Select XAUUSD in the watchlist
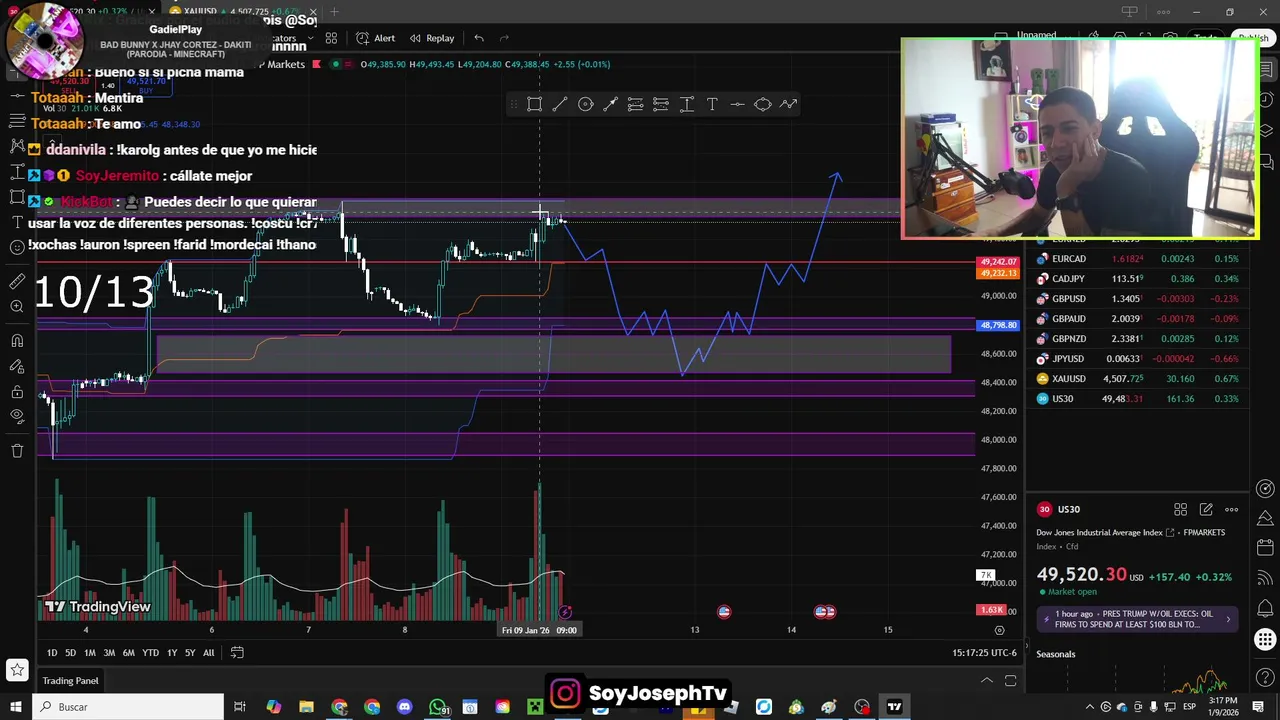The height and width of the screenshot is (720, 1280). coord(1138,379)
